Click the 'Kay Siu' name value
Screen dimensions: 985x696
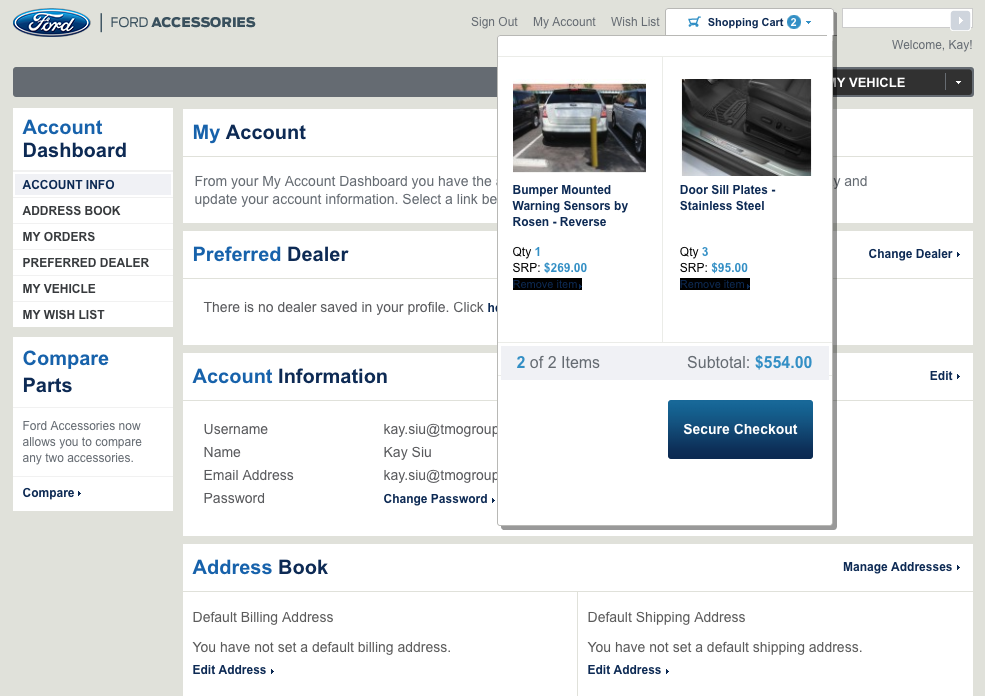click(x=407, y=452)
